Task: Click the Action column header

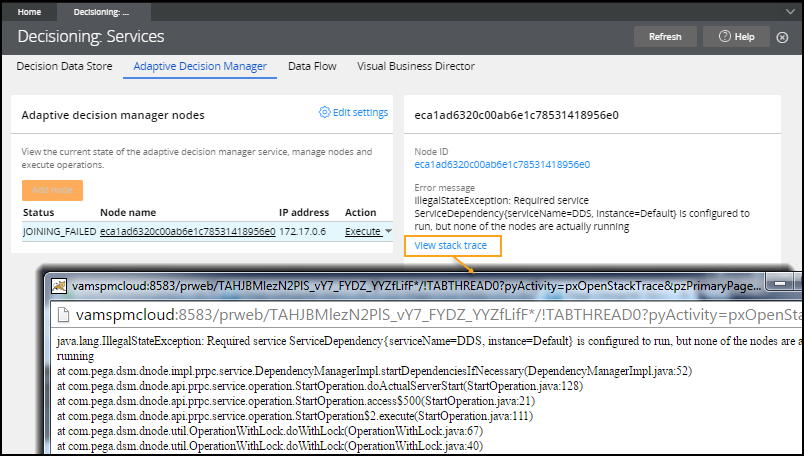Action: click(360, 212)
